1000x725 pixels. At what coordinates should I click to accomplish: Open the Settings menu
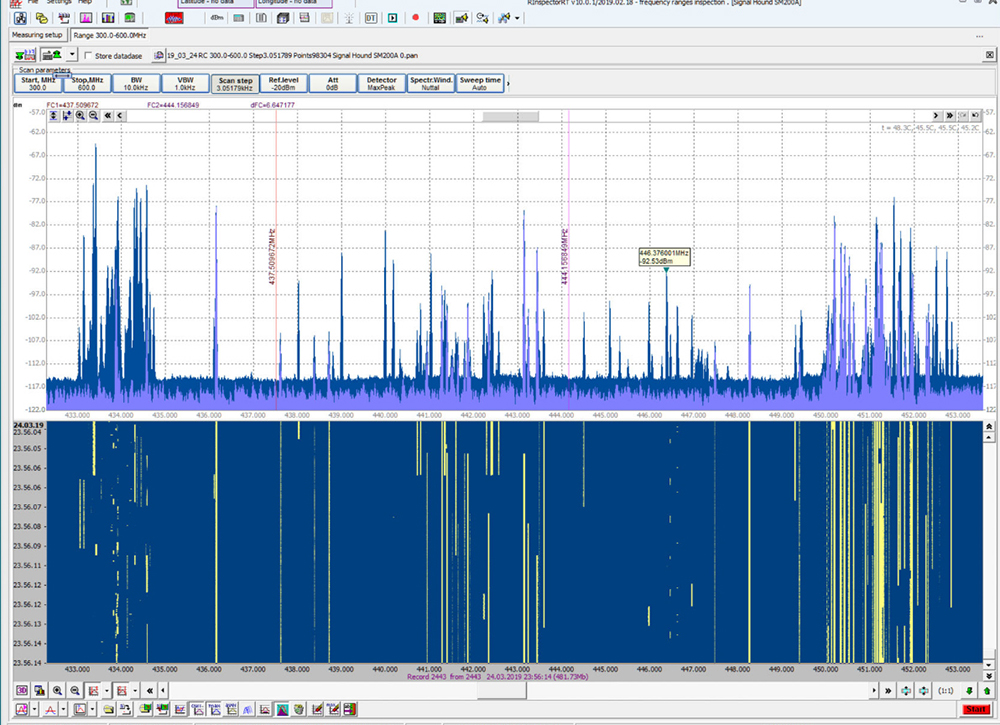tap(59, 2)
